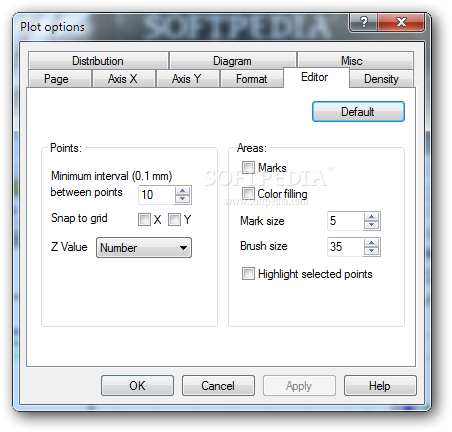Enable Snap to grid X checkbox
This screenshot has height=432, width=452.
coord(144,220)
